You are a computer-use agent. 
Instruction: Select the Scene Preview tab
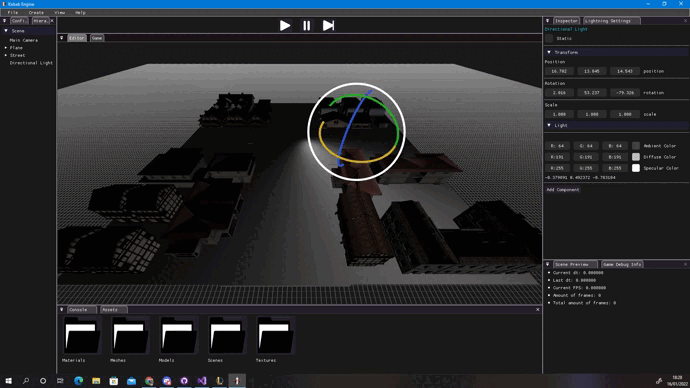click(575, 264)
